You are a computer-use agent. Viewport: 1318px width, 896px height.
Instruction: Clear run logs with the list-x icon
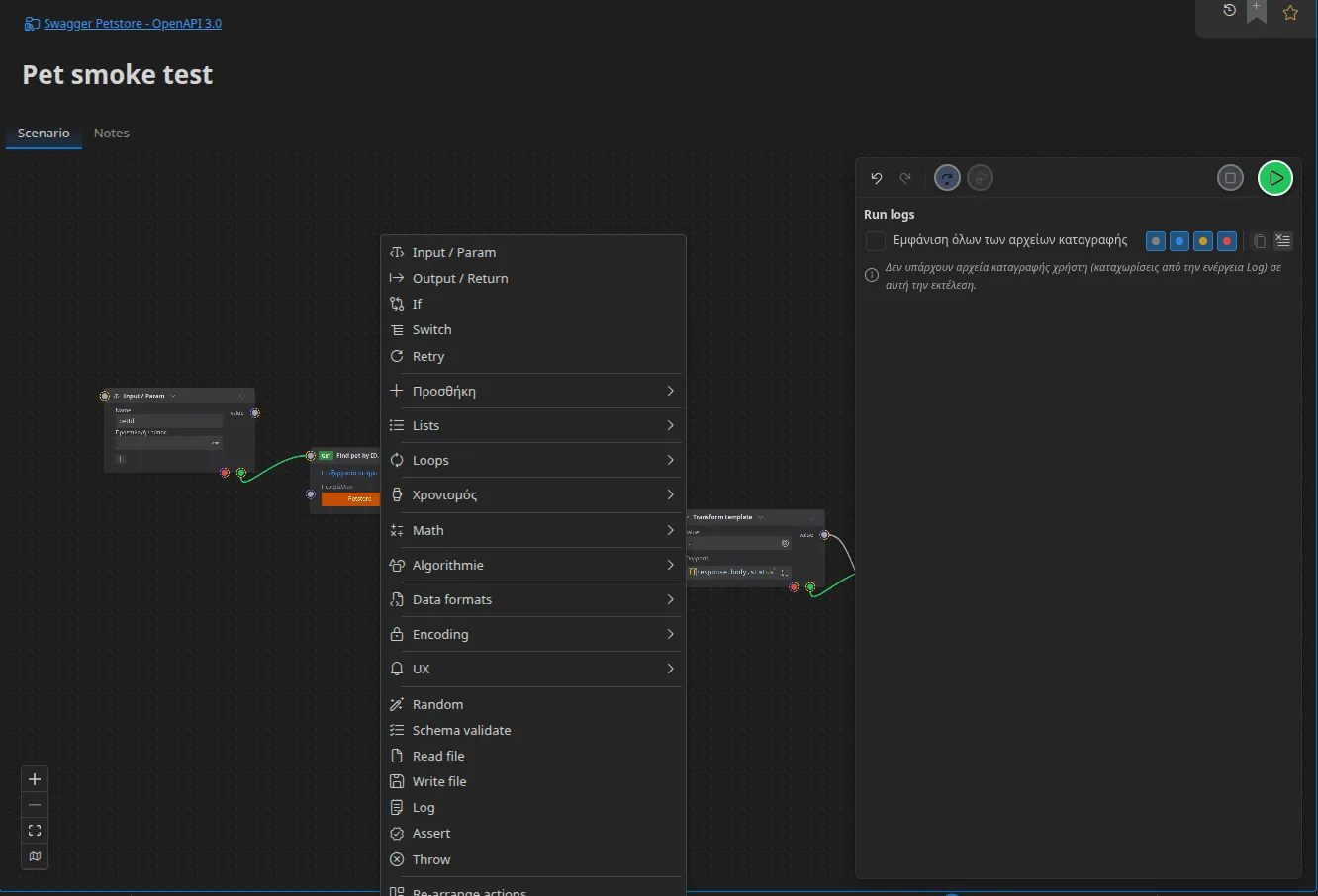tap(1283, 240)
